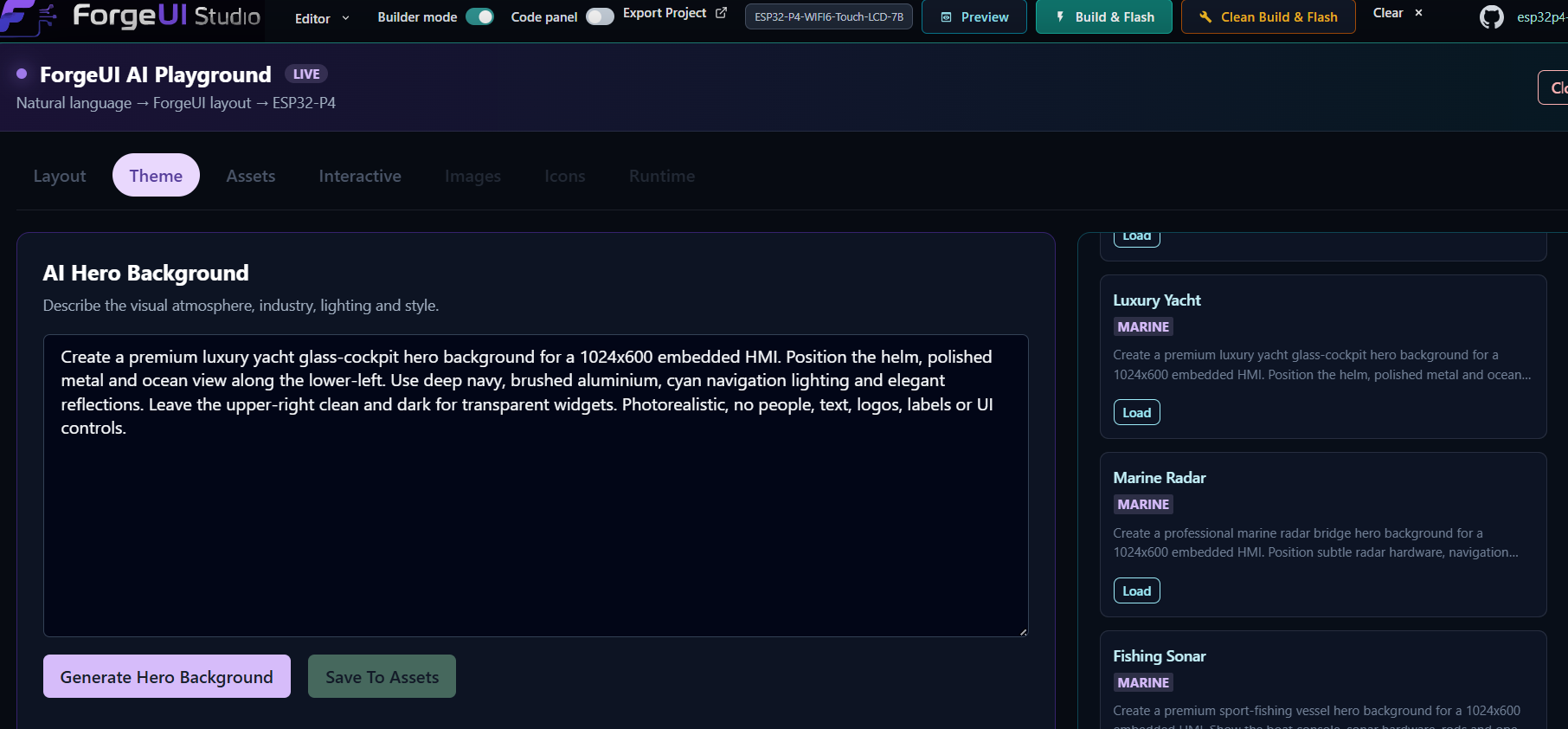The width and height of the screenshot is (1568, 729).
Task: Expand the Editor dropdown chevron
Action: tap(346, 18)
